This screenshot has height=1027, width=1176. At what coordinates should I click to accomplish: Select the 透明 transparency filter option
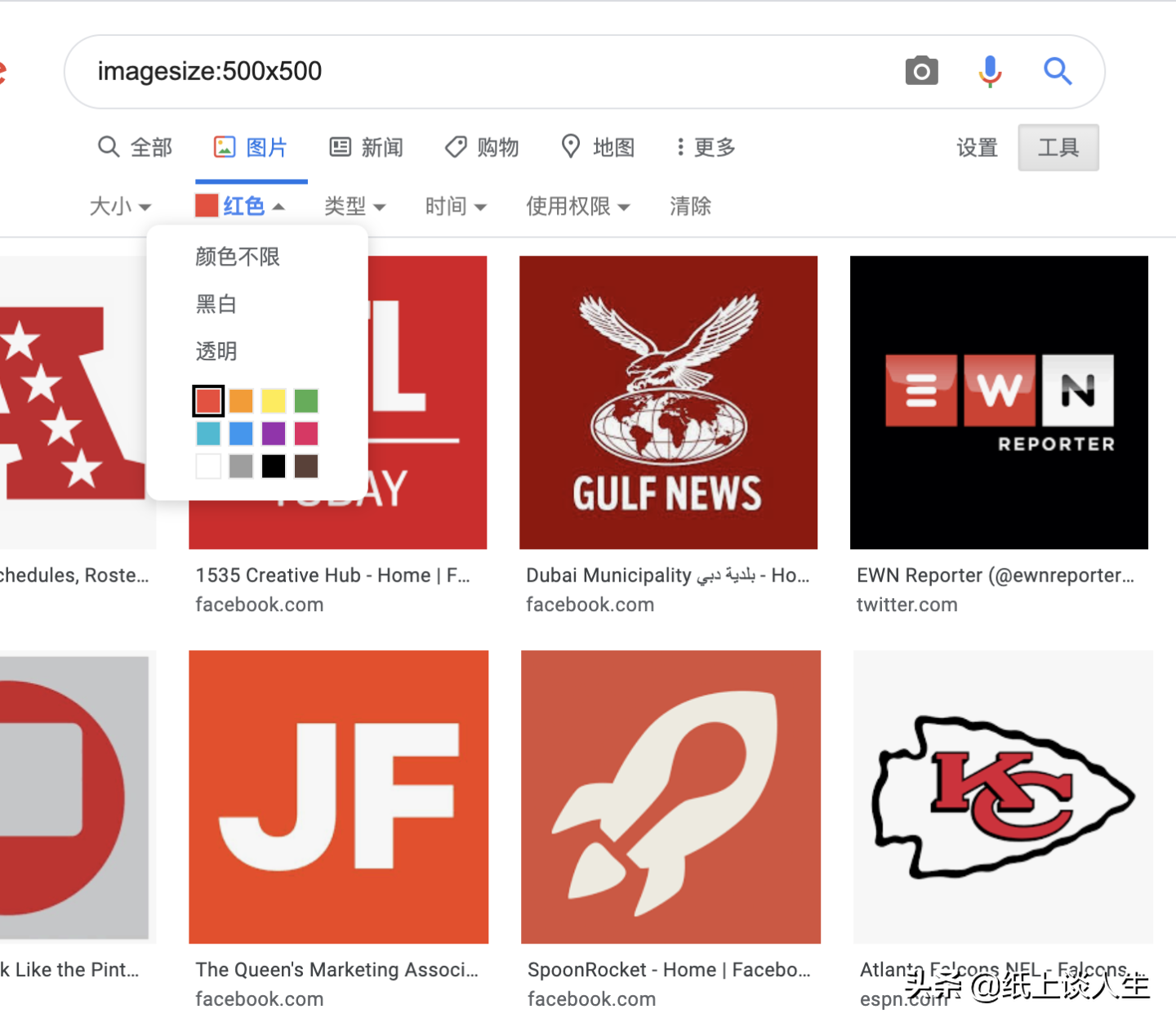215,351
